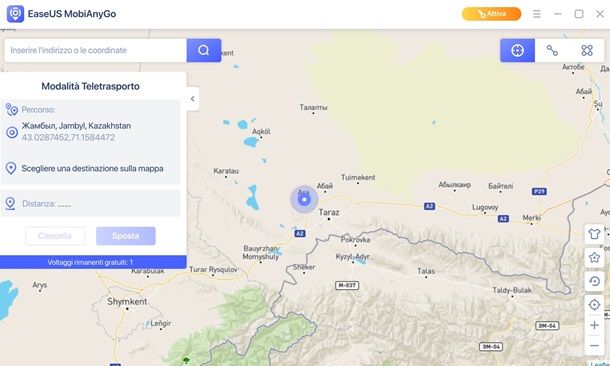
Task: Click the Sposta button
Action: pos(126,236)
